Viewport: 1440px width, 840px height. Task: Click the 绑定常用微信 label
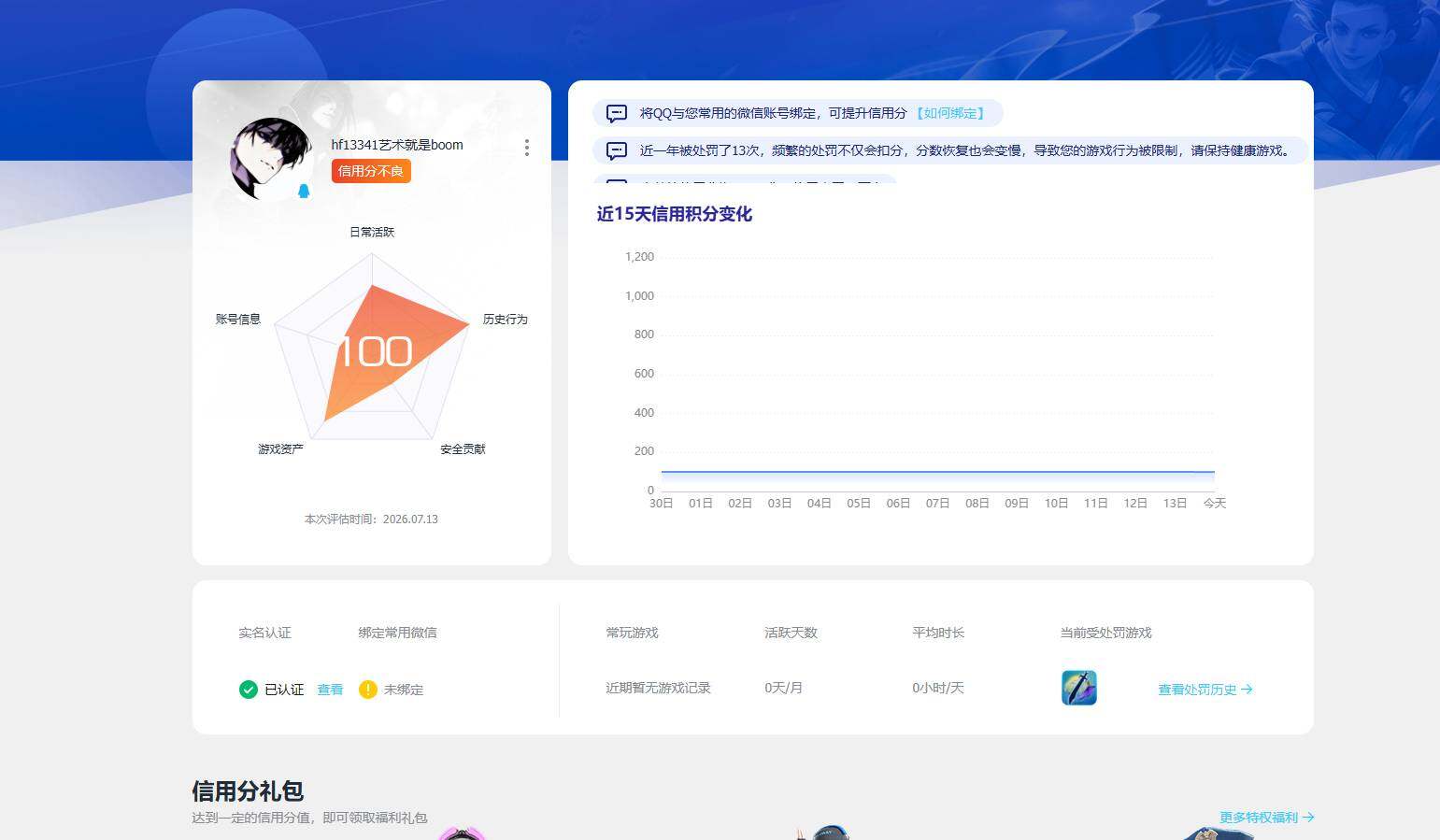point(398,633)
